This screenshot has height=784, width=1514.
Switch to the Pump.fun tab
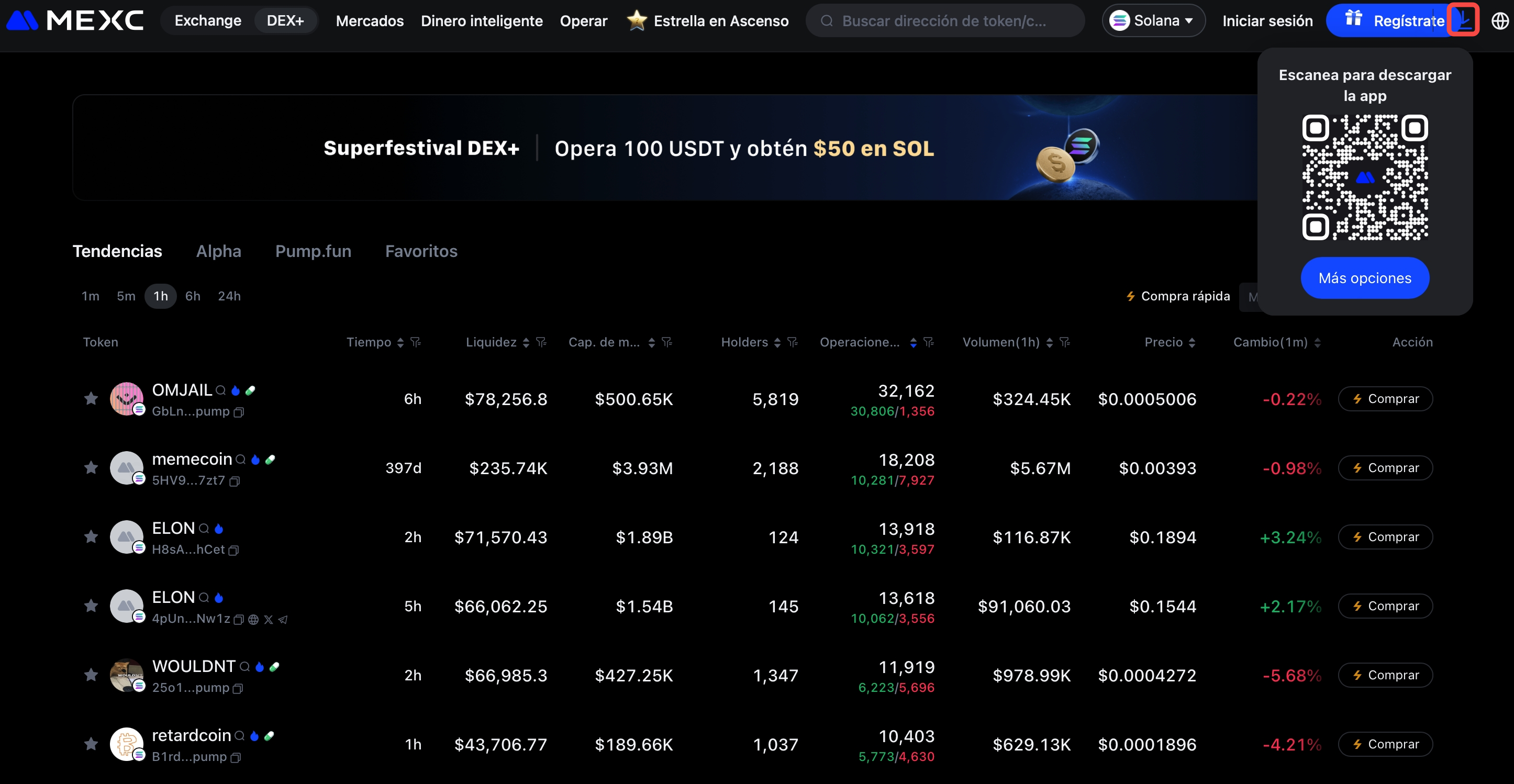[x=313, y=251]
